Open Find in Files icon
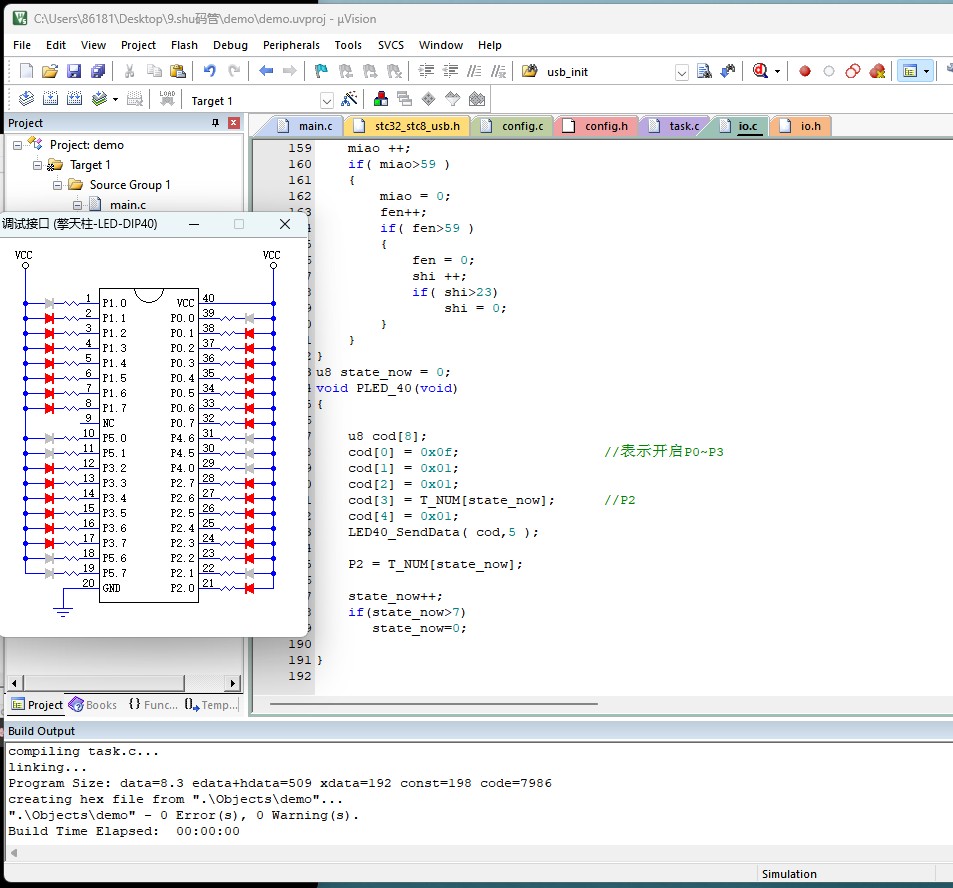The height and width of the screenshot is (888, 953). 529,71
